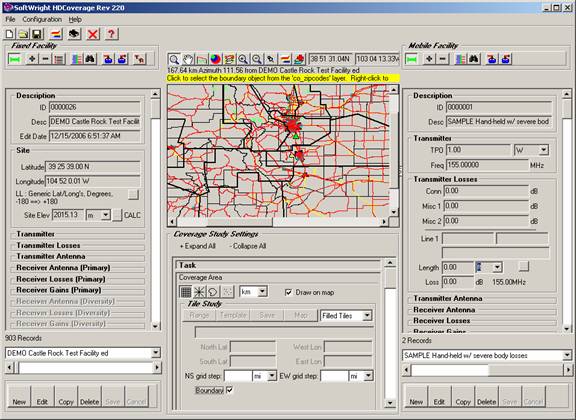Click the Mobile Facility panel scroll down arrow

pyautogui.click(x=567, y=329)
